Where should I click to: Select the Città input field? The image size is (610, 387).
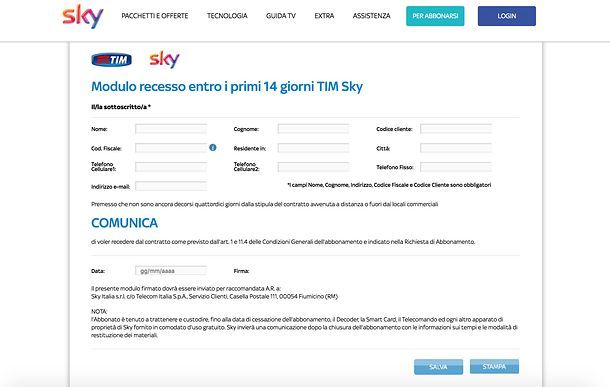click(x=456, y=148)
